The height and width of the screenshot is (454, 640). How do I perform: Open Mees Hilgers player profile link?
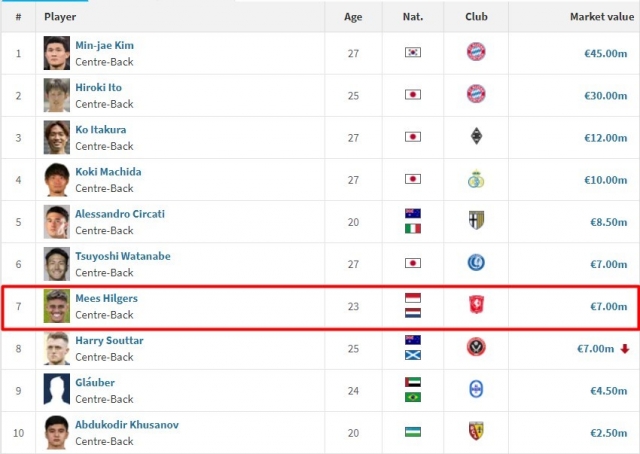pyautogui.click(x=107, y=298)
